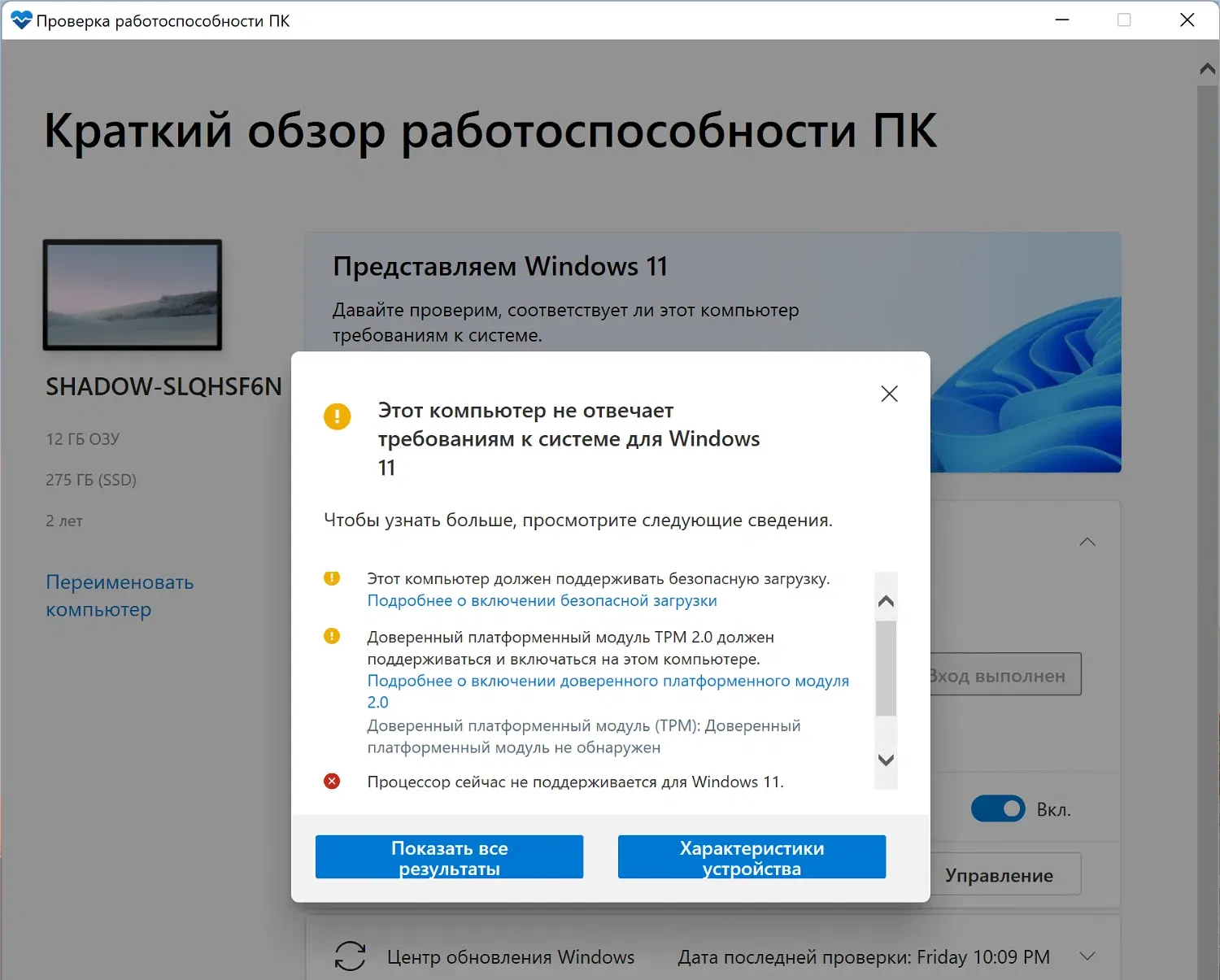Click Переименовать компьютер link
Image resolution: width=1220 pixels, height=980 pixels.
[x=120, y=595]
